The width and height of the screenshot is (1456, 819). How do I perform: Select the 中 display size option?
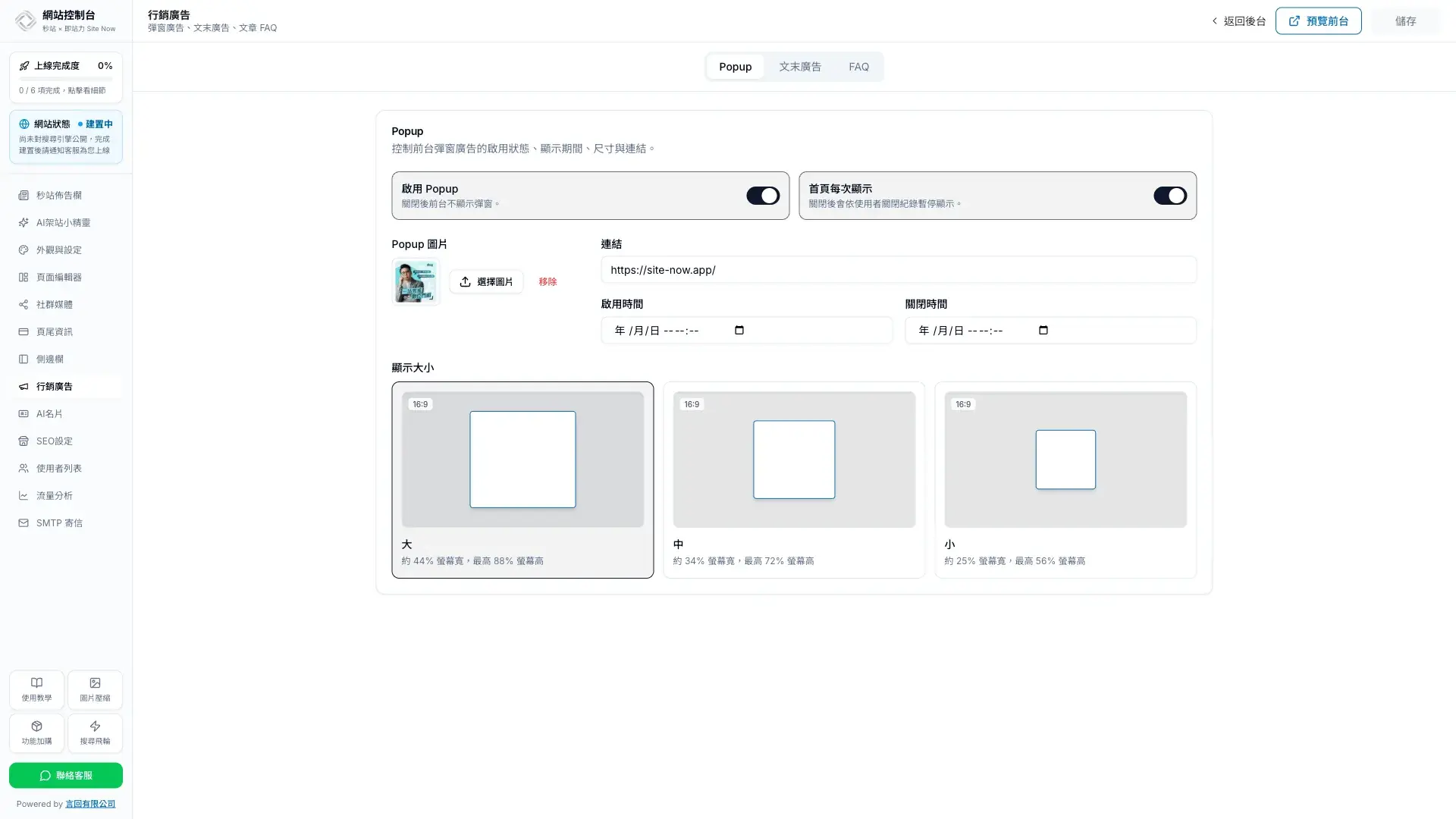coord(794,480)
